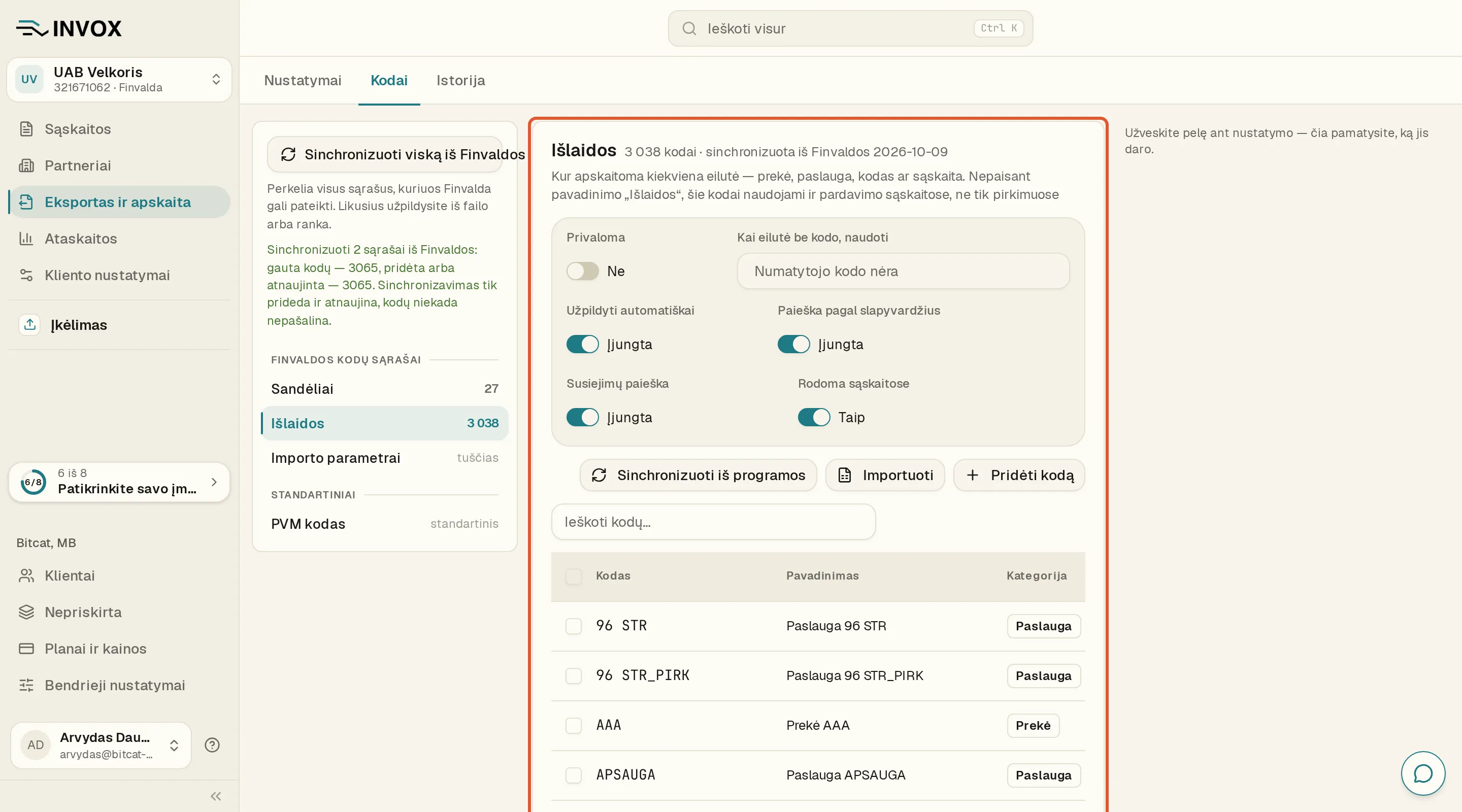Open Arvydas Dau... user account menu

(101, 745)
